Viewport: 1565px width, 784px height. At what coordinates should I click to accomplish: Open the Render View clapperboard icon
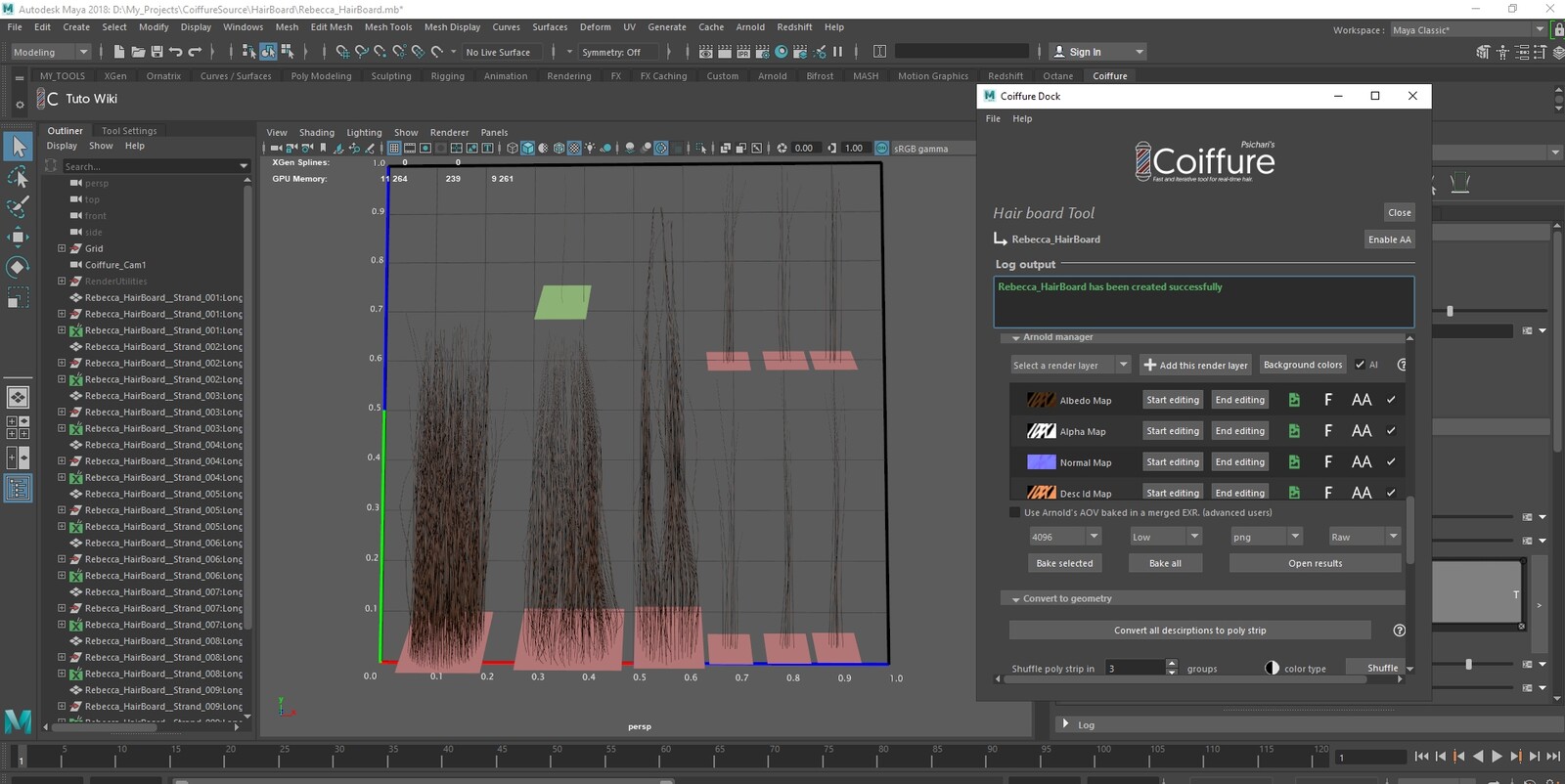(x=705, y=52)
